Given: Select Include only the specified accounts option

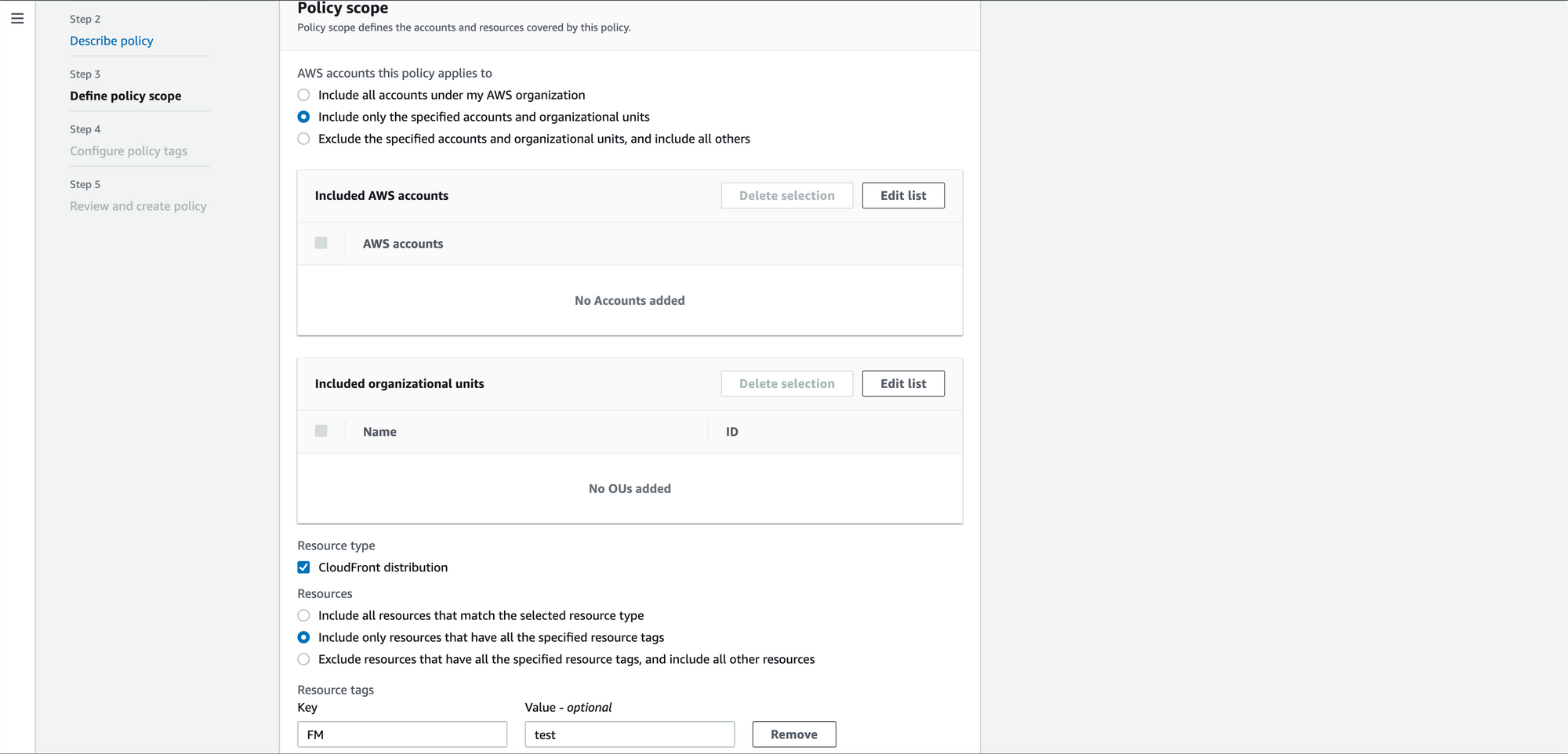Looking at the screenshot, I should click(303, 117).
